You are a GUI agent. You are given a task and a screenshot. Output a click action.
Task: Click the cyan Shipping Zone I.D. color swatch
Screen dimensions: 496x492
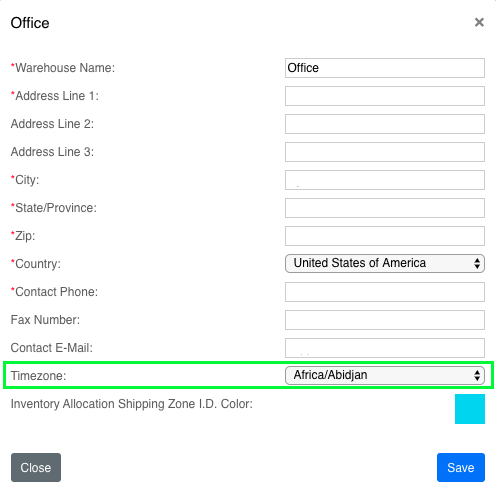[470, 409]
